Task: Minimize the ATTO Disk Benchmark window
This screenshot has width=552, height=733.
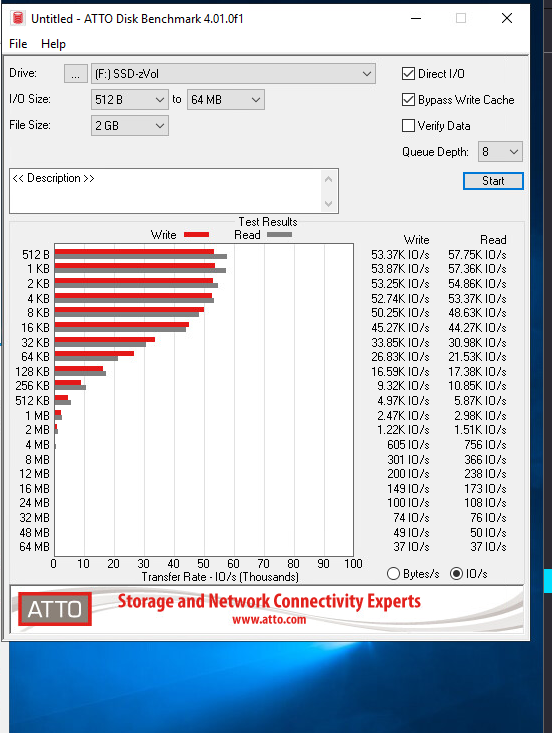Action: point(416,19)
